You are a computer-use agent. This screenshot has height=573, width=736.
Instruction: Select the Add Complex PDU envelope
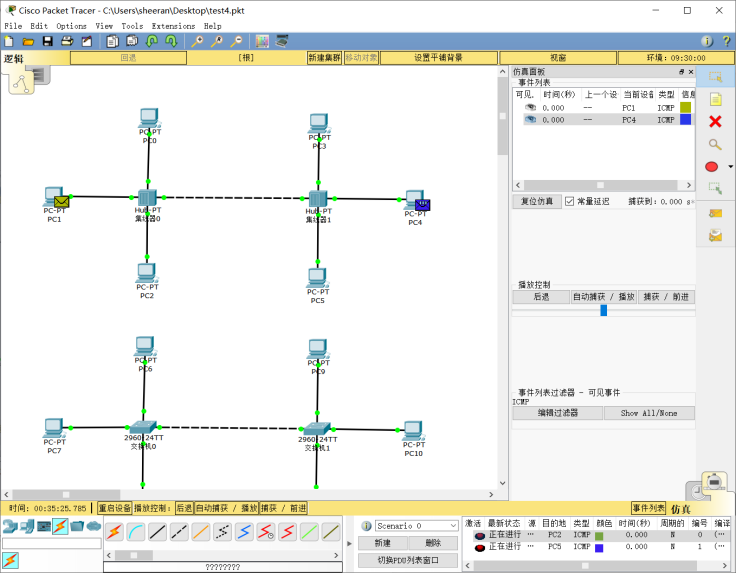coord(715,235)
